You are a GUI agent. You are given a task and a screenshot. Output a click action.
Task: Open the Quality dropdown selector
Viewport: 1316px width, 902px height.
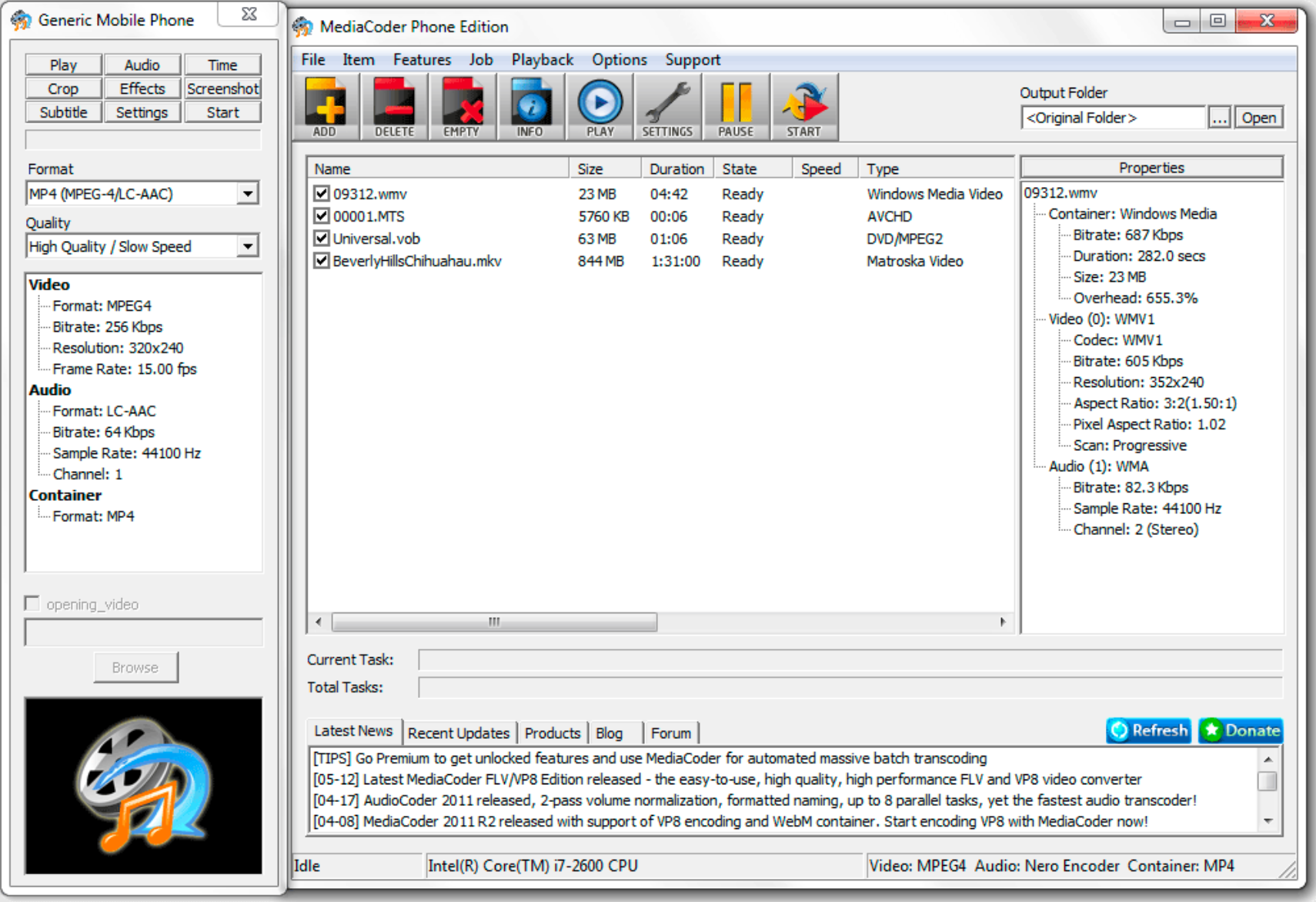248,246
